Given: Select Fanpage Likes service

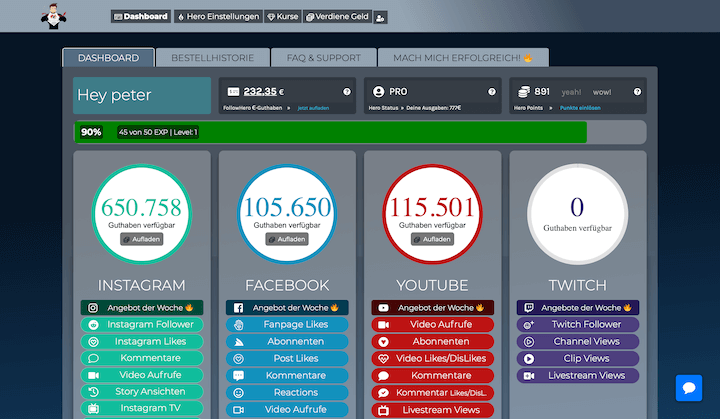Looking at the screenshot, I should [287, 324].
